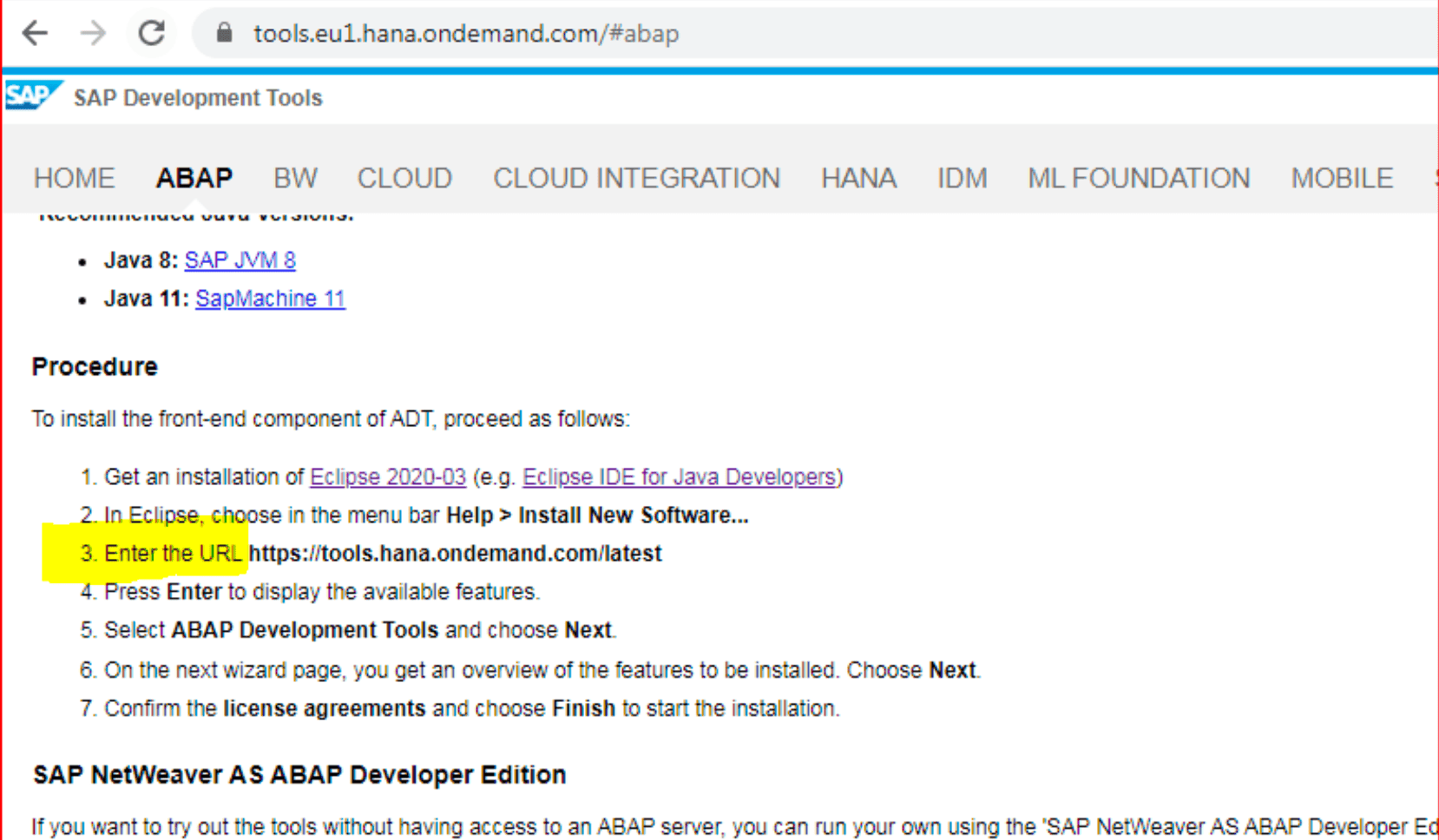Reload the current page
Image resolution: width=1439 pixels, height=840 pixels.
pos(151,32)
